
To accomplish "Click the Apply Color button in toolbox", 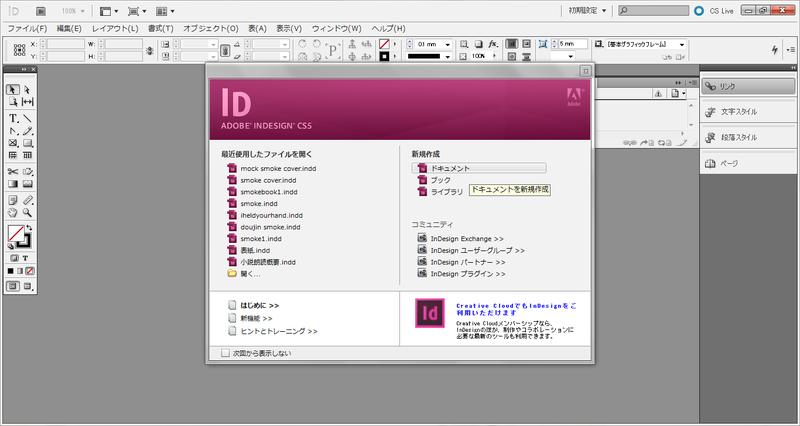I will 10,271.
